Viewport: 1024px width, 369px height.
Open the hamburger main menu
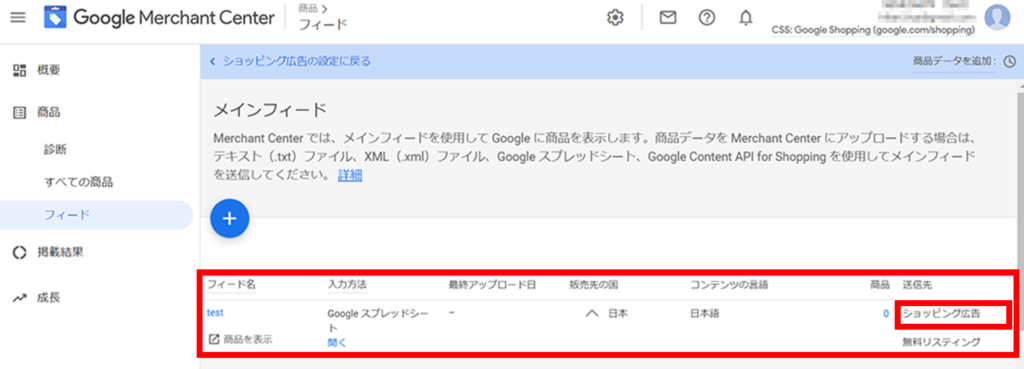click(x=18, y=18)
